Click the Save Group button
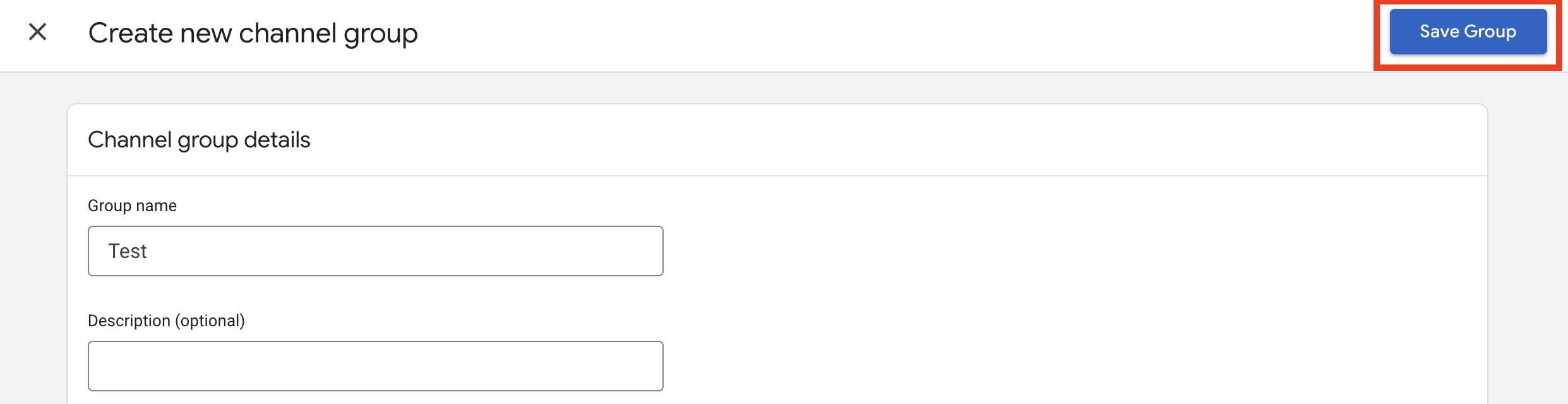This screenshot has height=404, width=1568. pos(1468,32)
